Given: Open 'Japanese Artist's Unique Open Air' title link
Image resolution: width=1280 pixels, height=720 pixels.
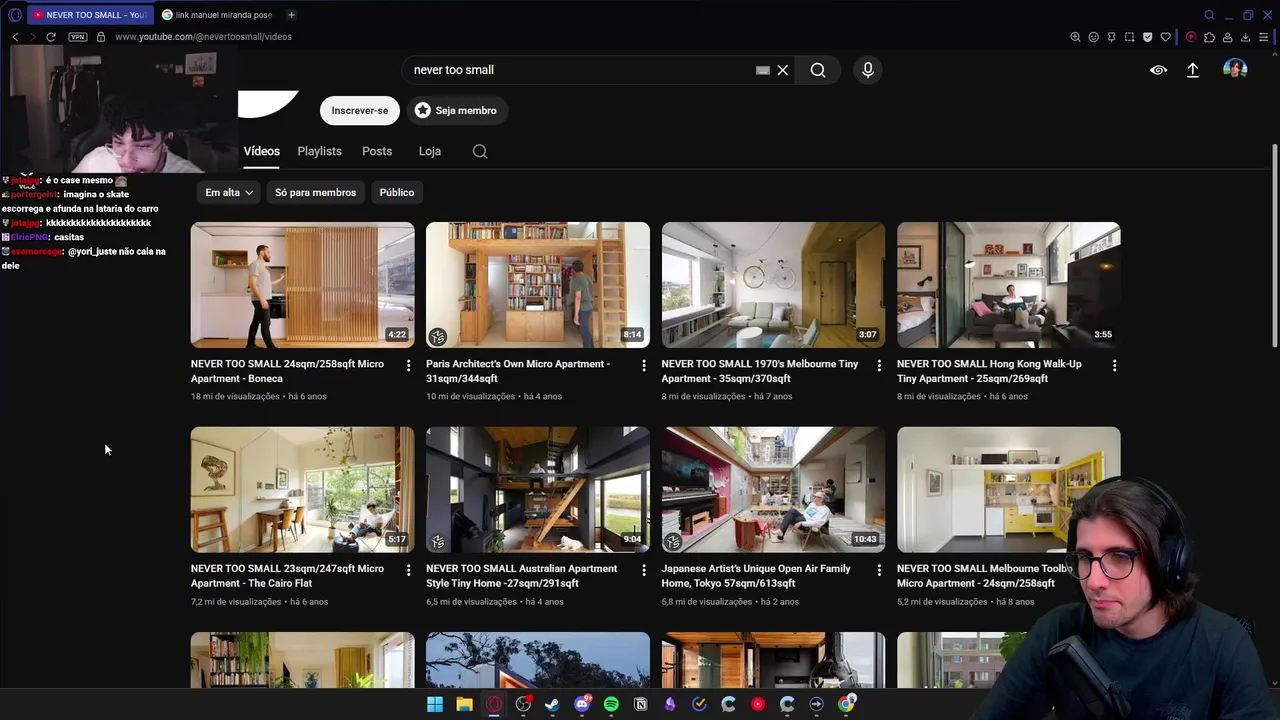Looking at the screenshot, I should click(756, 576).
